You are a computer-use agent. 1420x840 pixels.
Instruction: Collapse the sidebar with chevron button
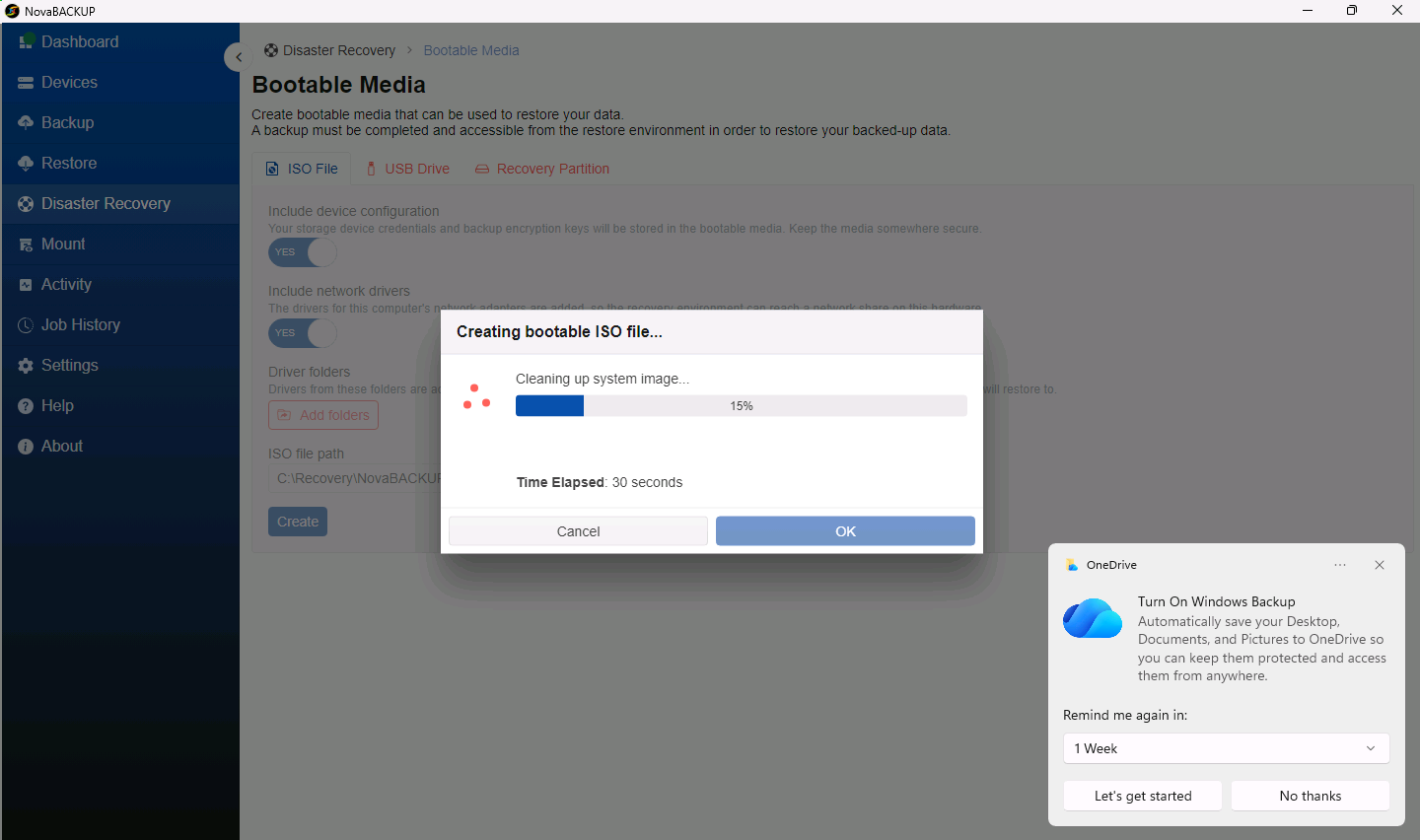(x=238, y=57)
